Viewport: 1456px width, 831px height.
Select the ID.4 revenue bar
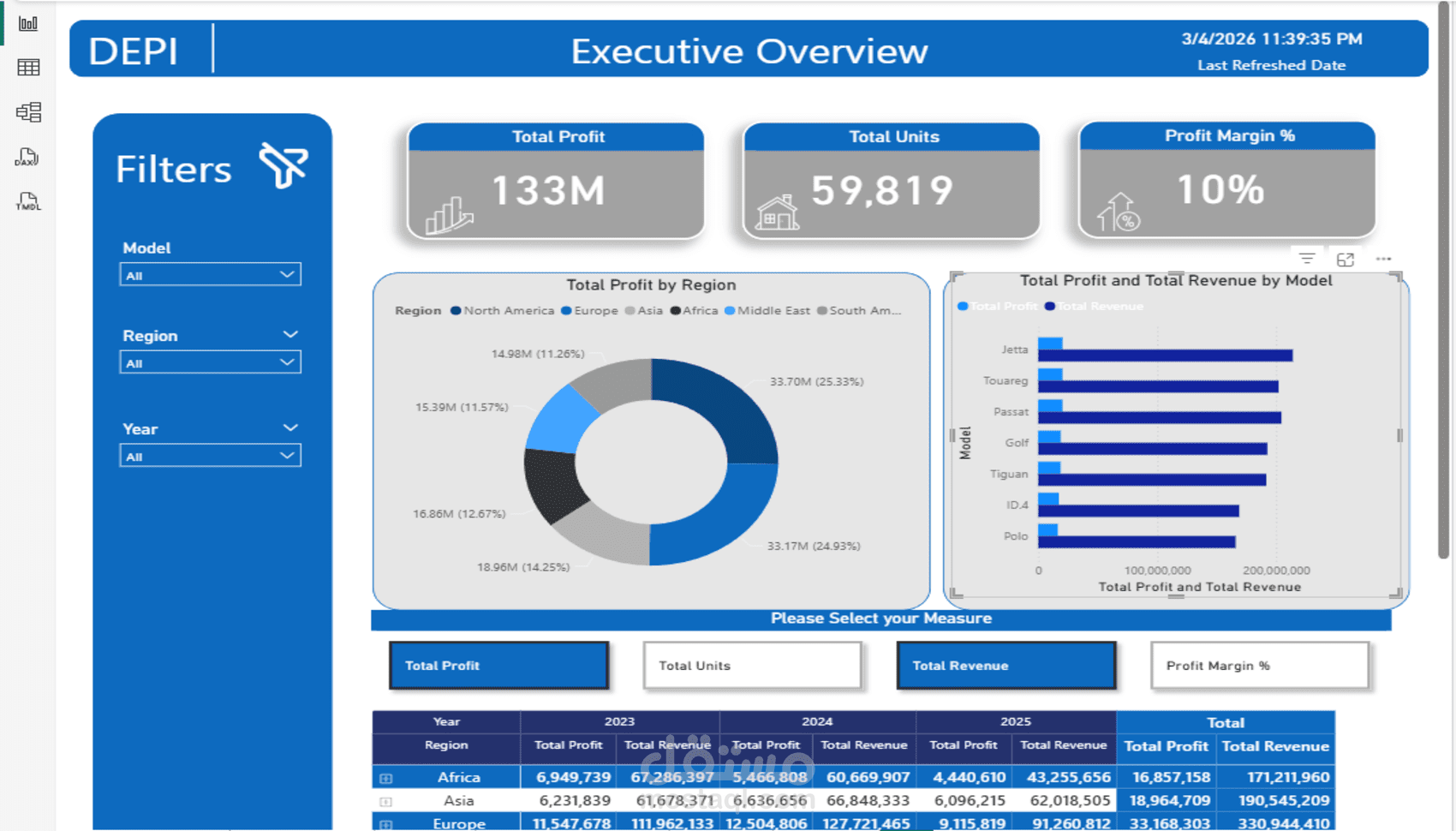[1138, 511]
